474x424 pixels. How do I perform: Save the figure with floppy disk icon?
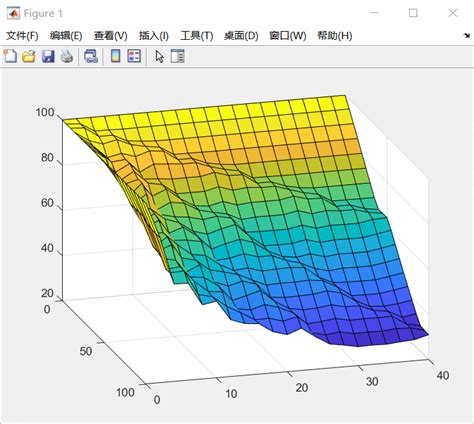[x=48, y=56]
